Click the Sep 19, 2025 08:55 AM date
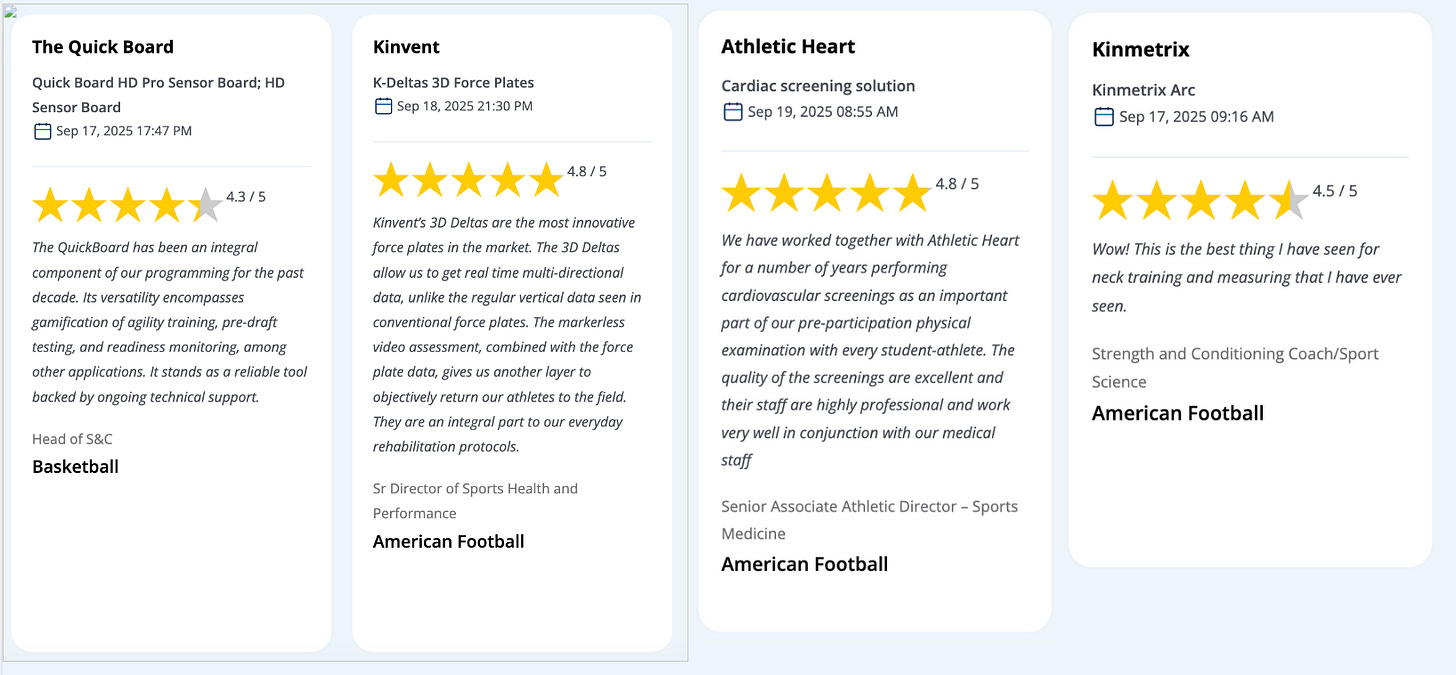This screenshot has width=1456, height=675. [823, 111]
